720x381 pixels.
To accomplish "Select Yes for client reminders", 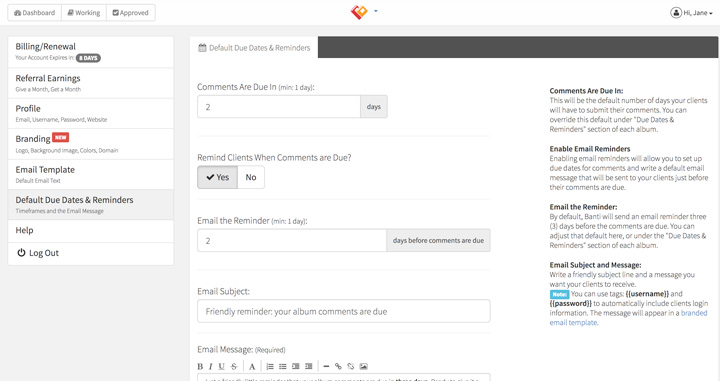I will pos(218,177).
